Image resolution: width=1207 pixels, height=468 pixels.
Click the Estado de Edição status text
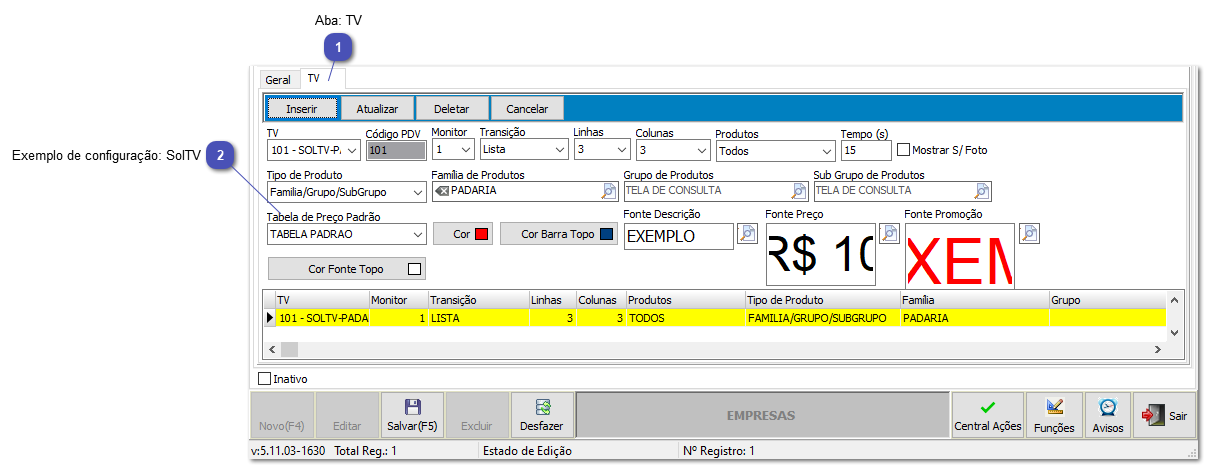[527, 451]
